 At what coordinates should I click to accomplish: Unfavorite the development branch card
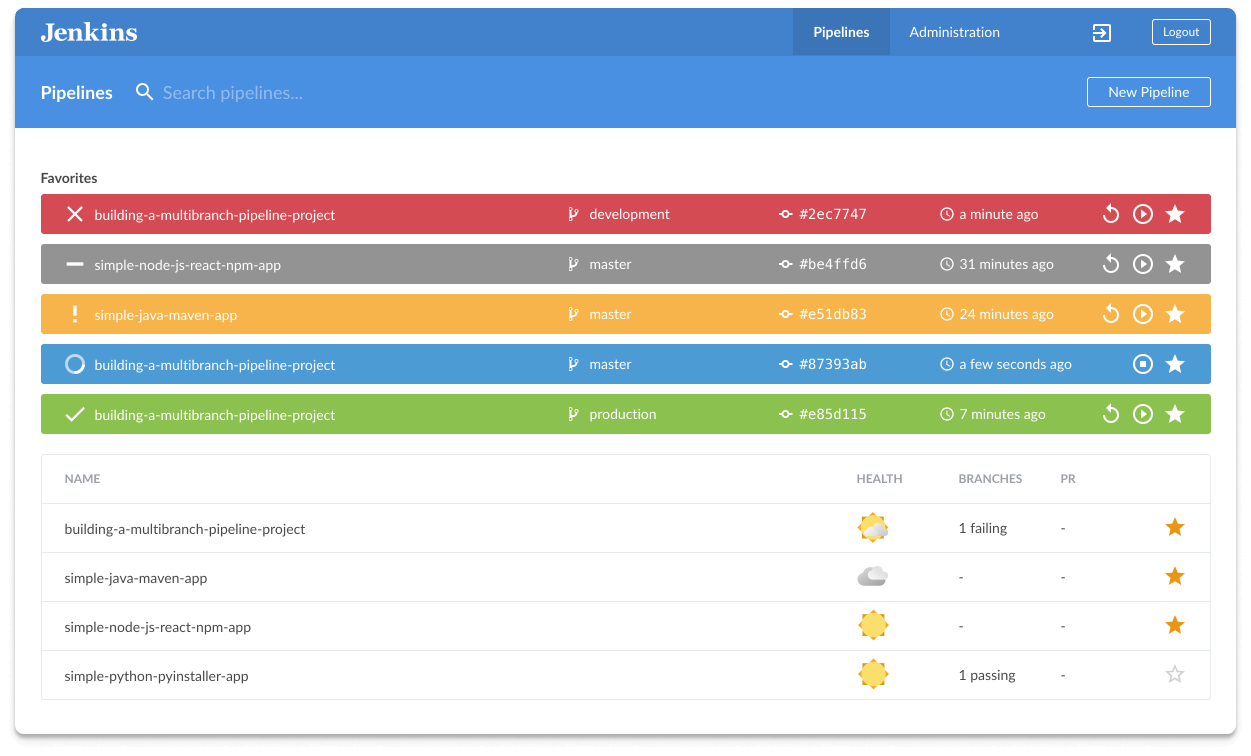(1175, 214)
